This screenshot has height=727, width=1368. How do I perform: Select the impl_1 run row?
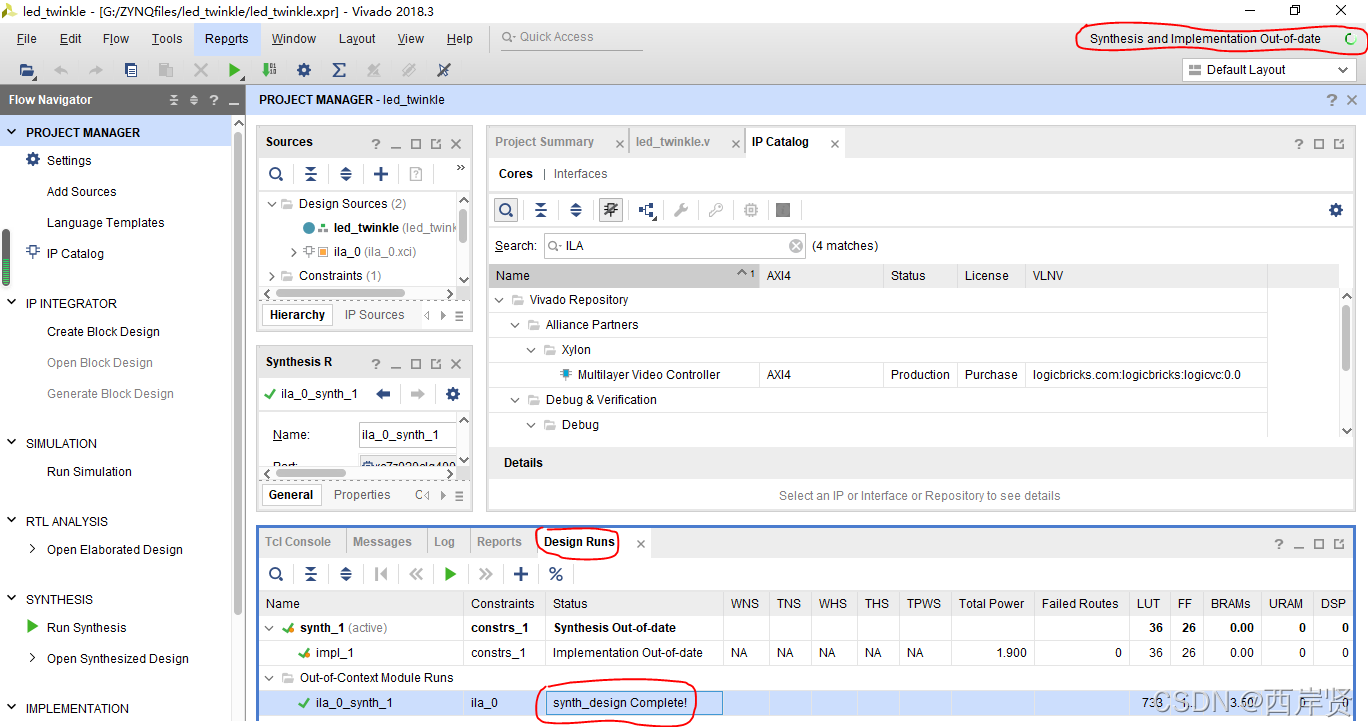click(807, 653)
